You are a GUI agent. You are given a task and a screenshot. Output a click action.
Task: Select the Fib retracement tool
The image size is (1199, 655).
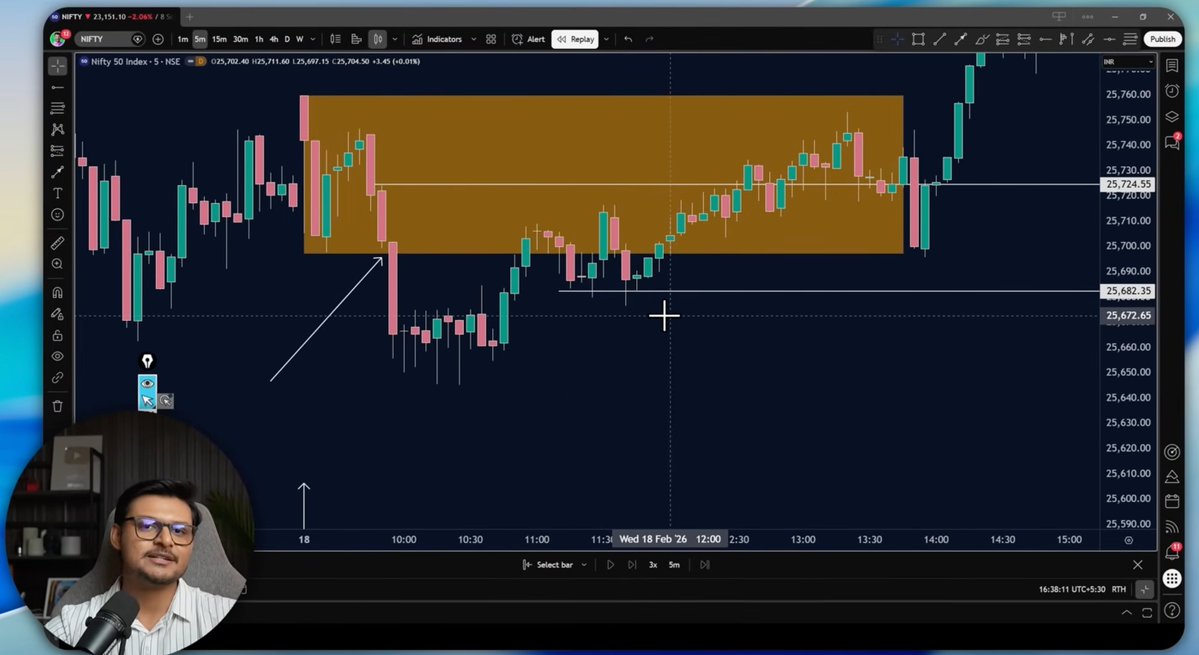[x=57, y=108]
